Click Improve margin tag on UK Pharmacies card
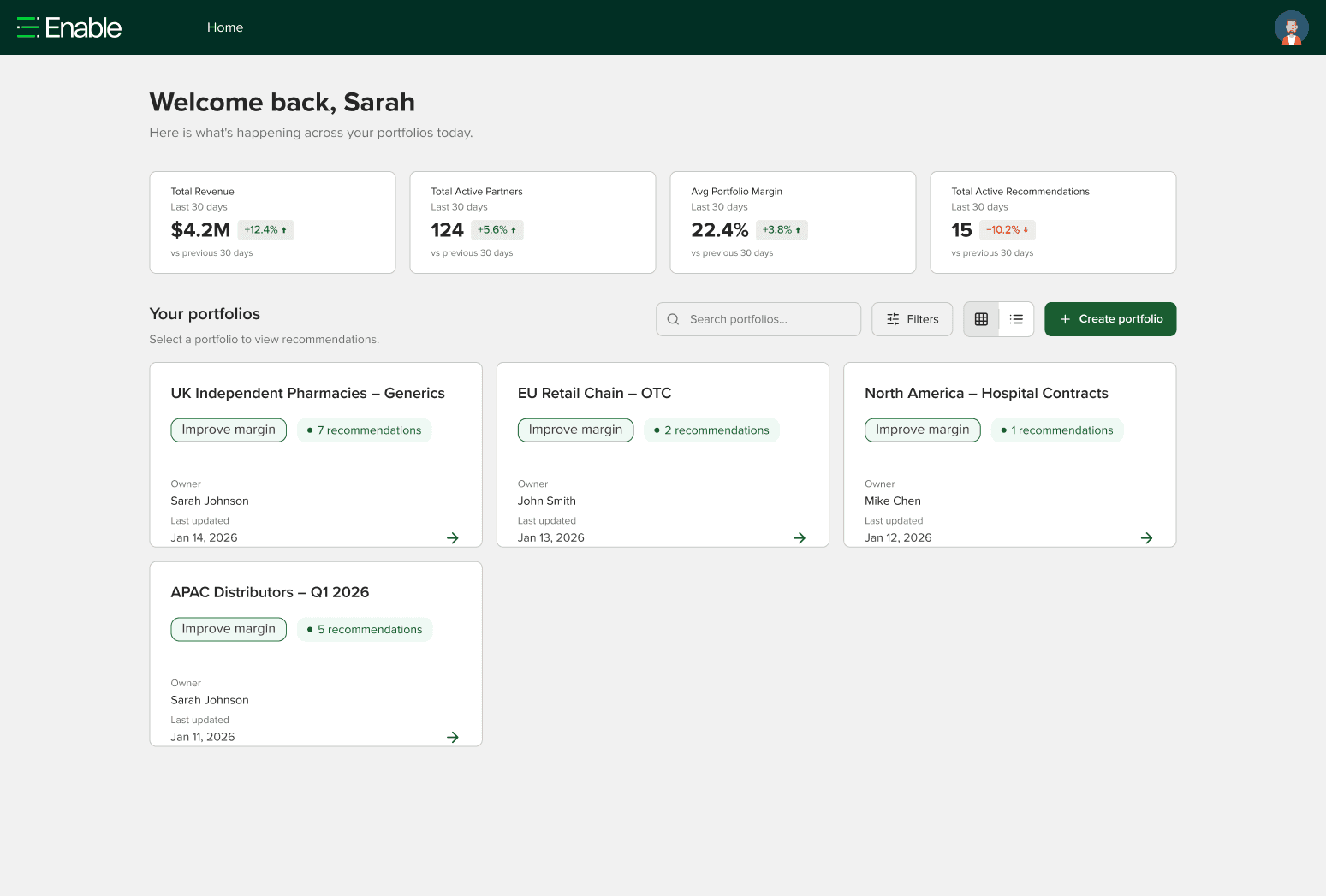Image resolution: width=1326 pixels, height=896 pixels. click(x=229, y=430)
